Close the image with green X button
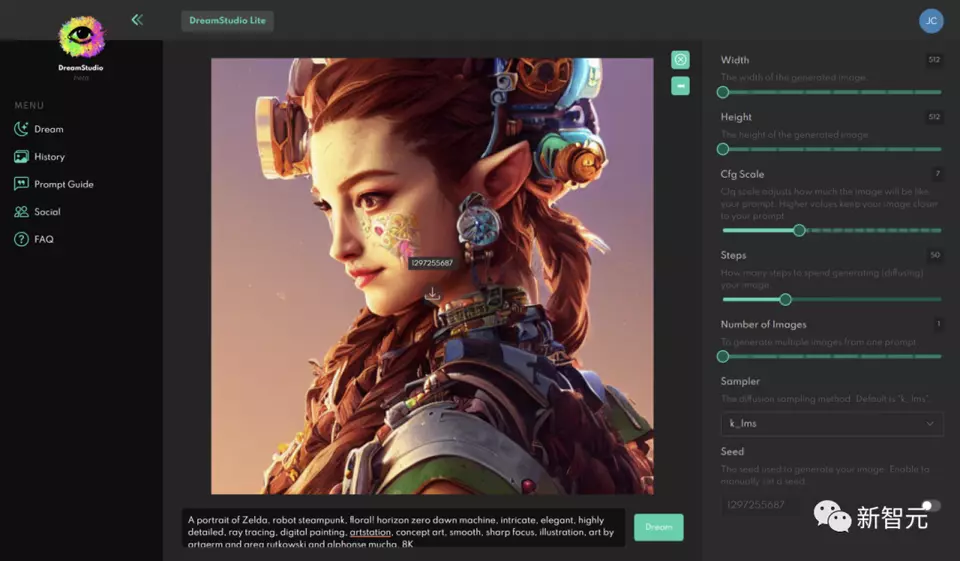The height and width of the screenshot is (561, 960). pos(680,60)
